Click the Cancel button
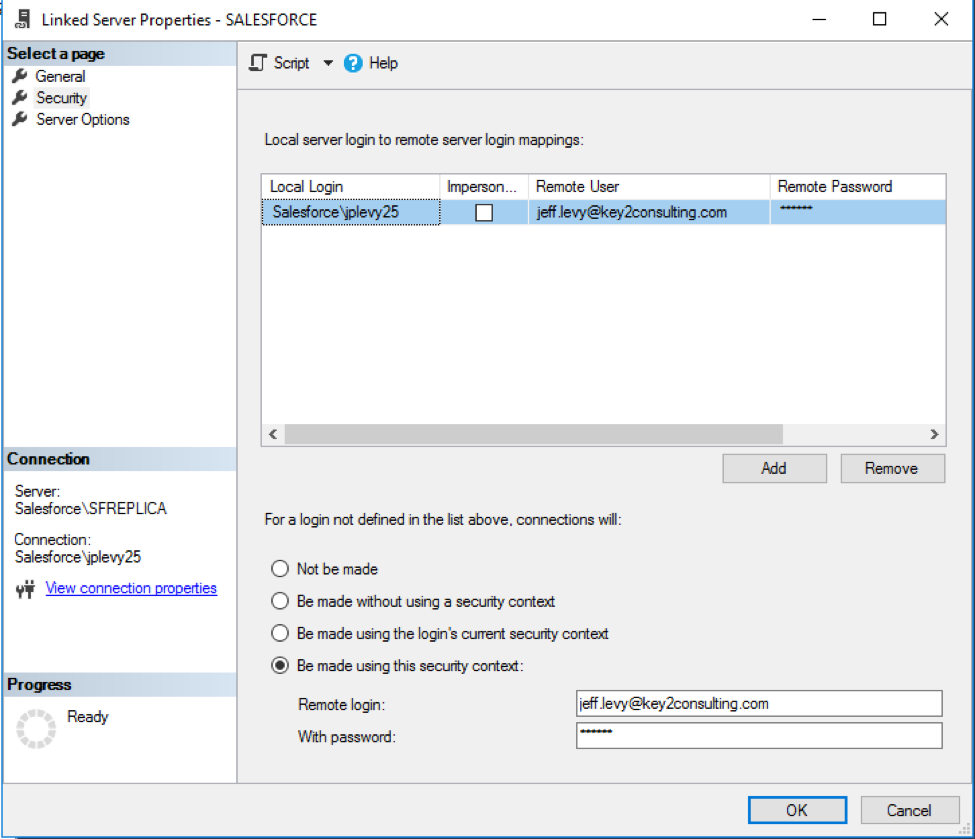975x839 pixels. click(910, 810)
